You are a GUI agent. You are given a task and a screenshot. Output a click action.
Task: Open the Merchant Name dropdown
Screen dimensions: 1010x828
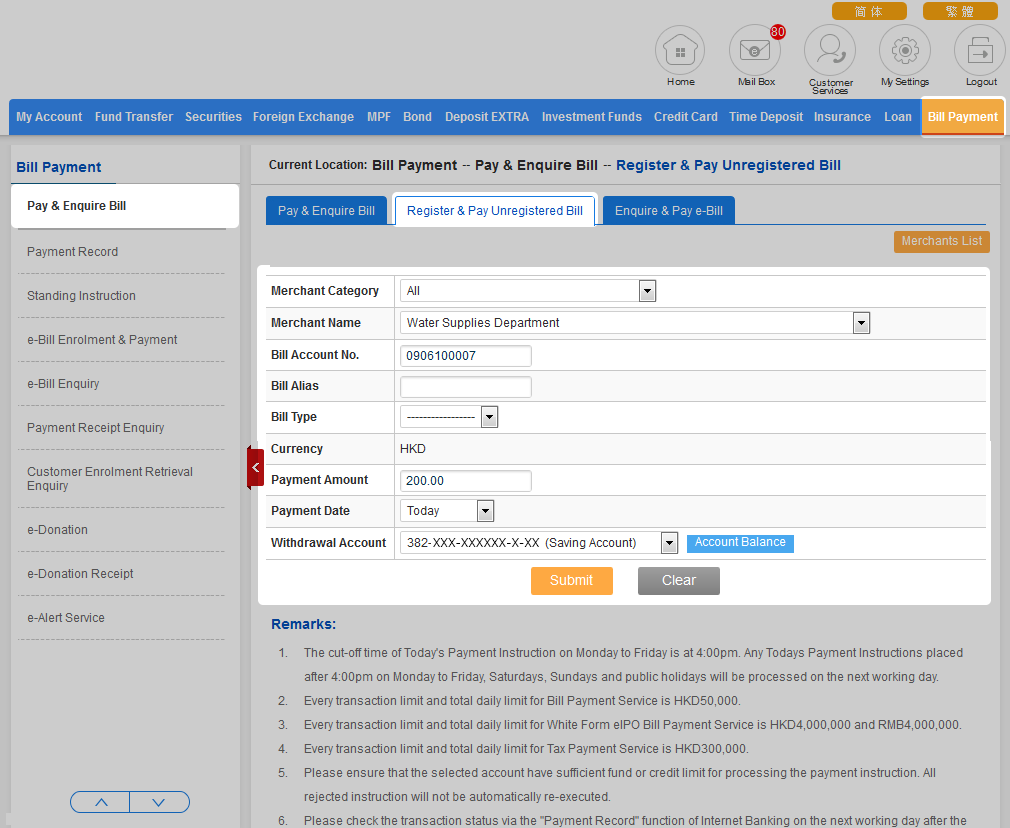point(861,323)
